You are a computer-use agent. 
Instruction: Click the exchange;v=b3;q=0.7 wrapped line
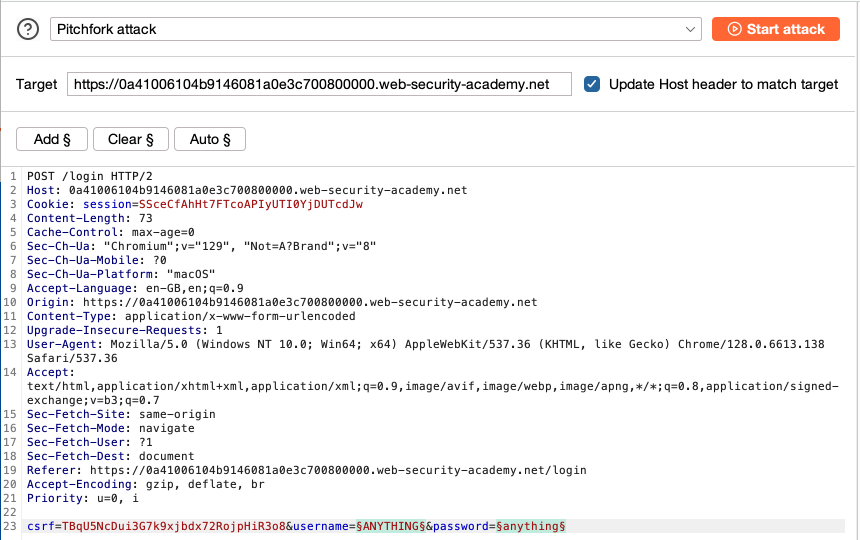tap(93, 400)
